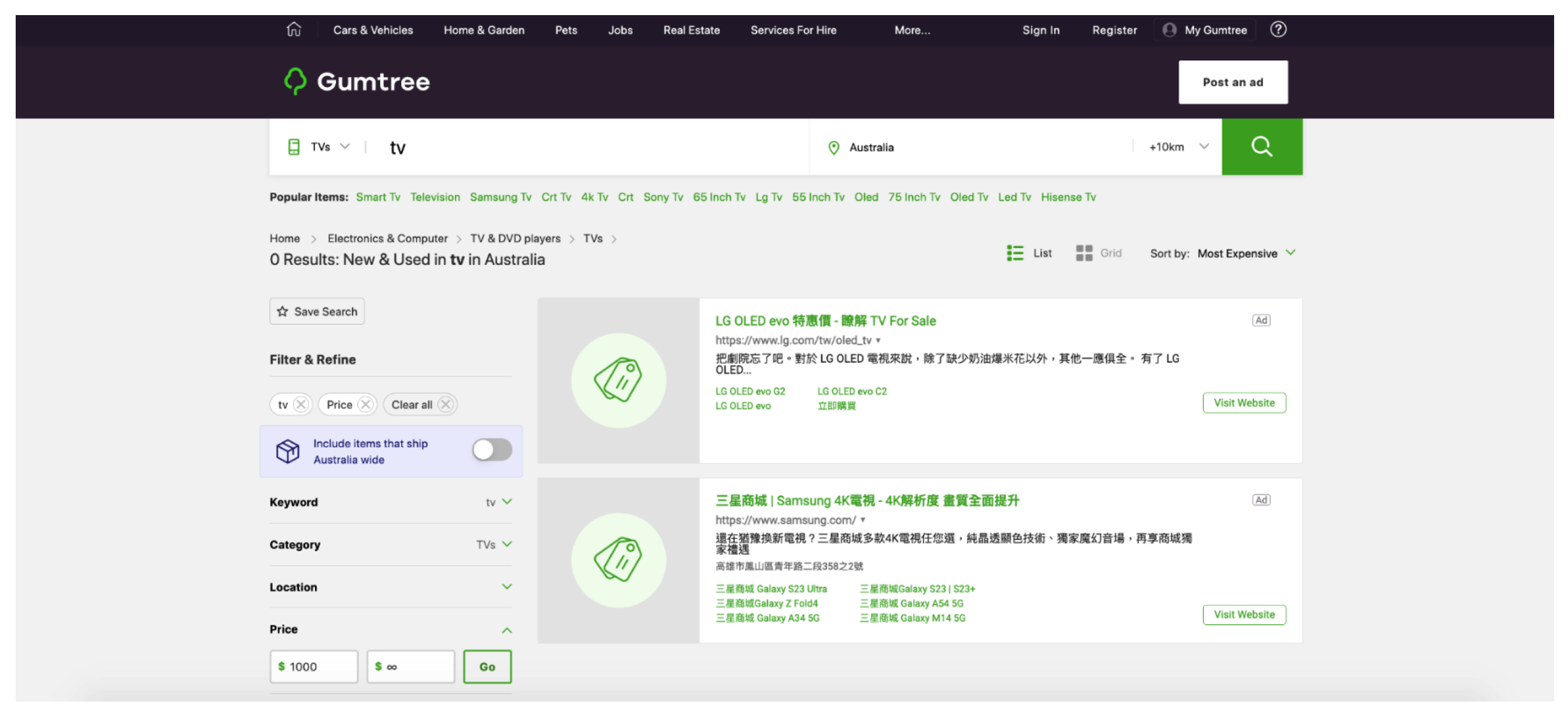Click the Save Search star icon

[x=282, y=311]
